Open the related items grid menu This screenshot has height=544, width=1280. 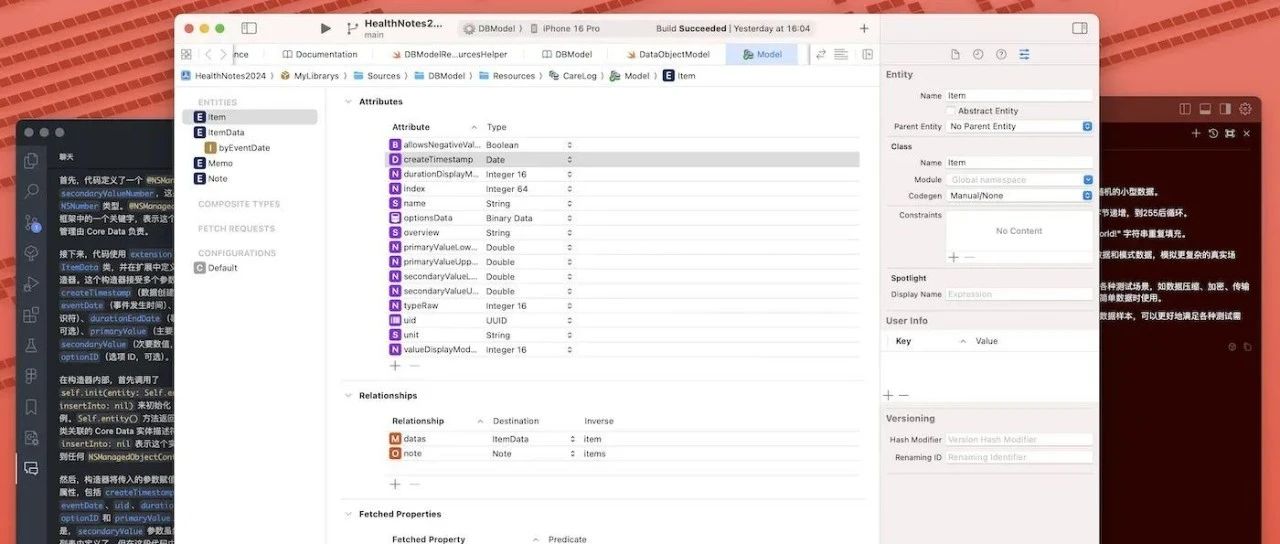tap(186, 54)
